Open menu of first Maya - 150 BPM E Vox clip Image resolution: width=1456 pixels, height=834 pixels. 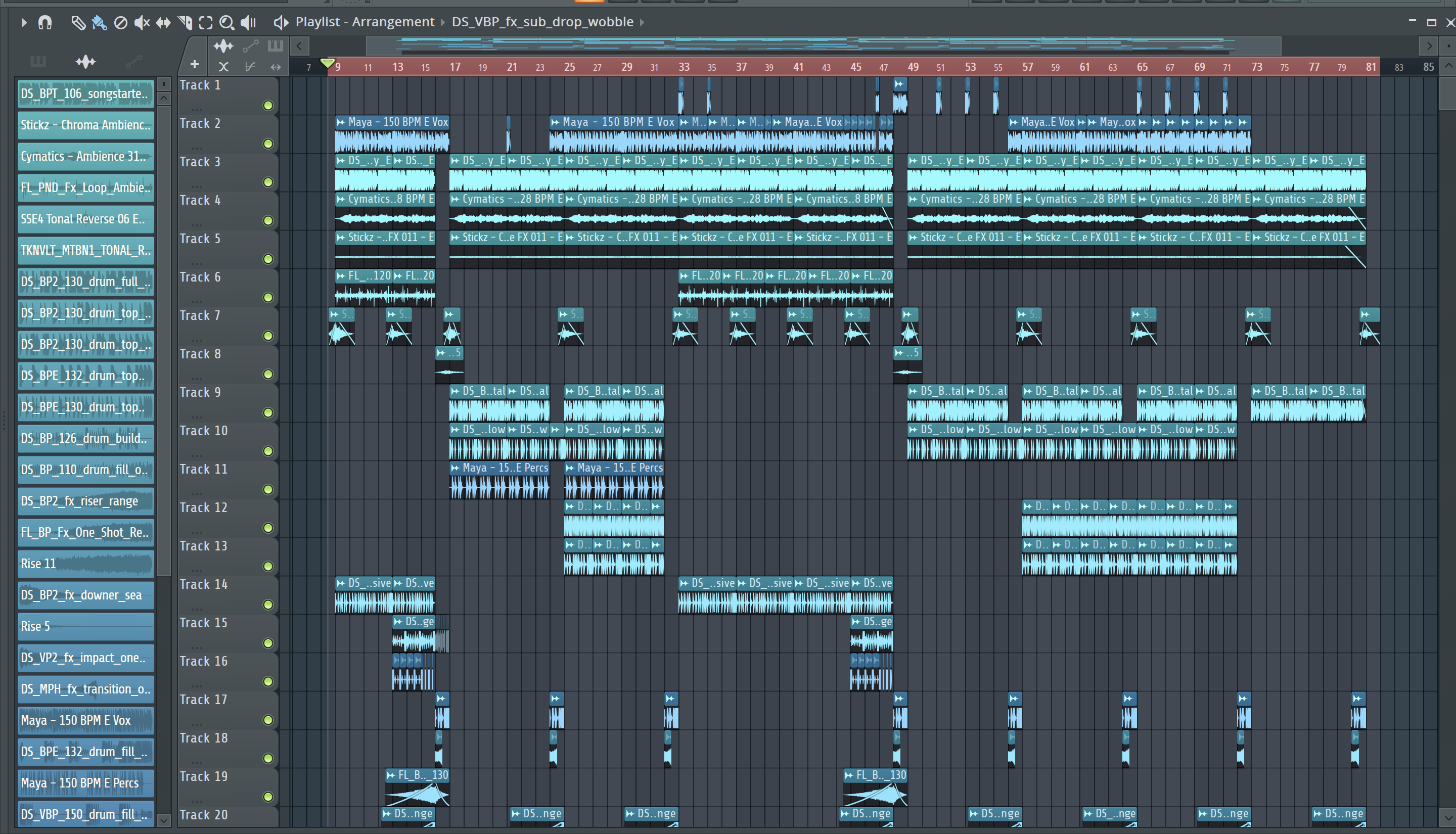tap(341, 122)
